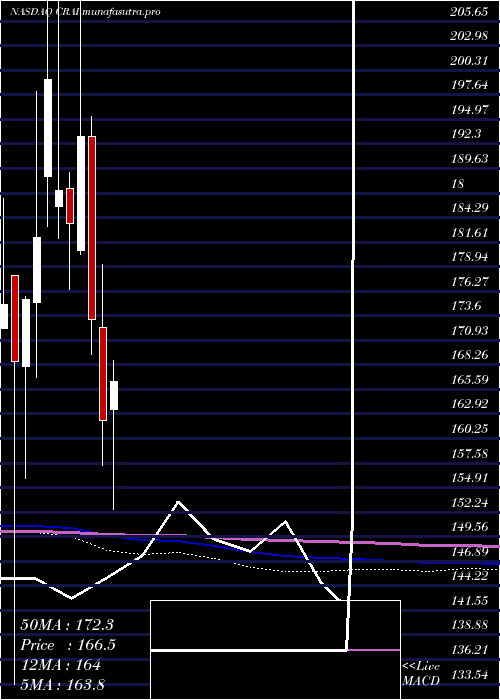Click the large white candle near 197.64
The height and width of the screenshot is (700, 500).
pyautogui.click(x=48, y=128)
